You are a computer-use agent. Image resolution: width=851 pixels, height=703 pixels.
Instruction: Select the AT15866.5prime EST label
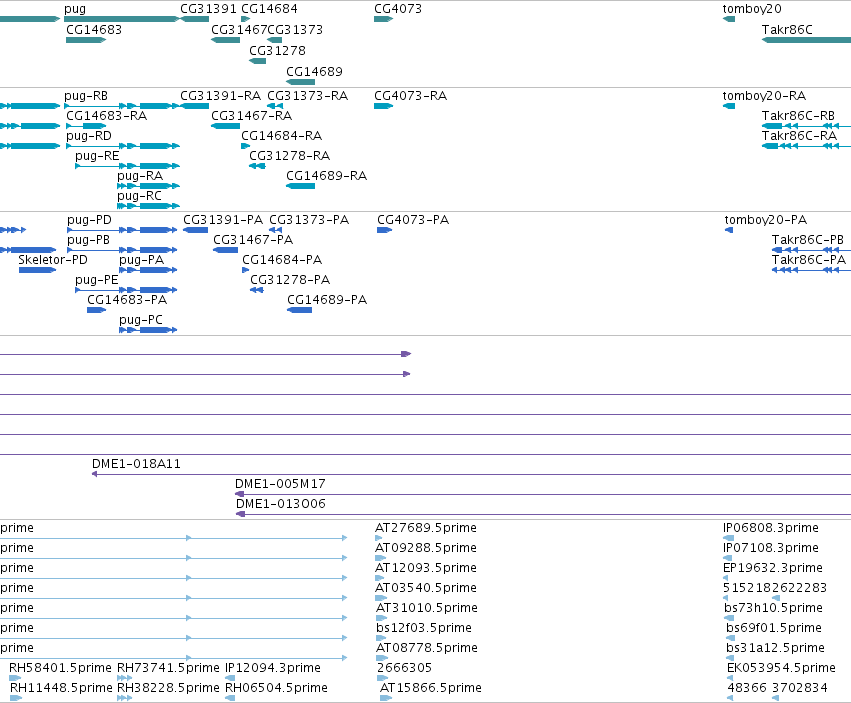coord(431,688)
